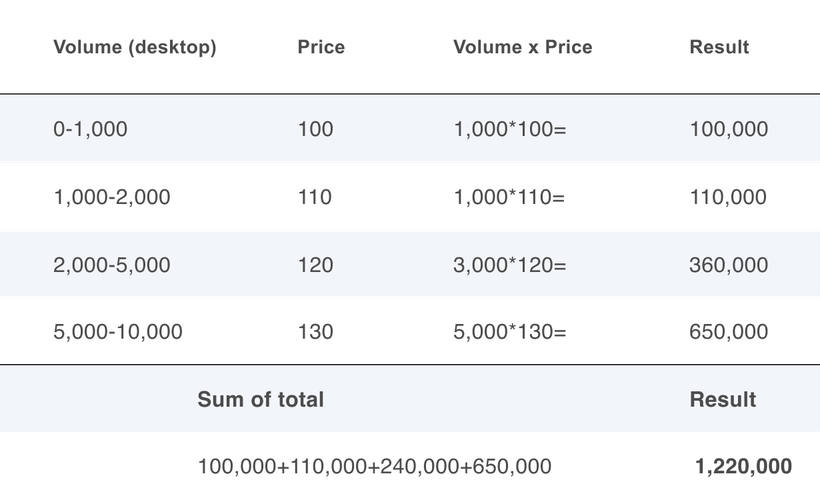Click the "3,000*120=" calculation cell
Screen dimensions: 820x500
[x=510, y=265]
